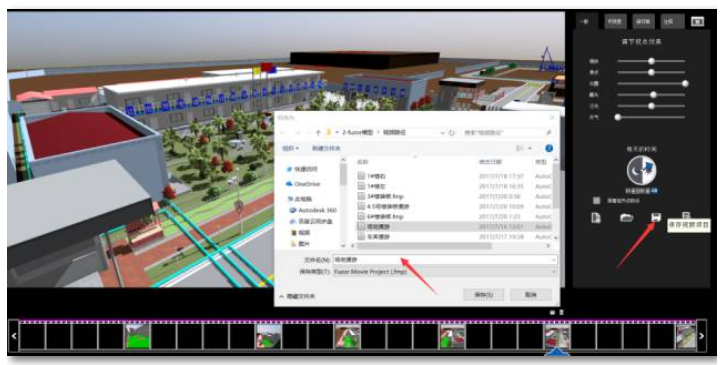Select keyframe thumbnail above blue playhead marker

pos(557,336)
